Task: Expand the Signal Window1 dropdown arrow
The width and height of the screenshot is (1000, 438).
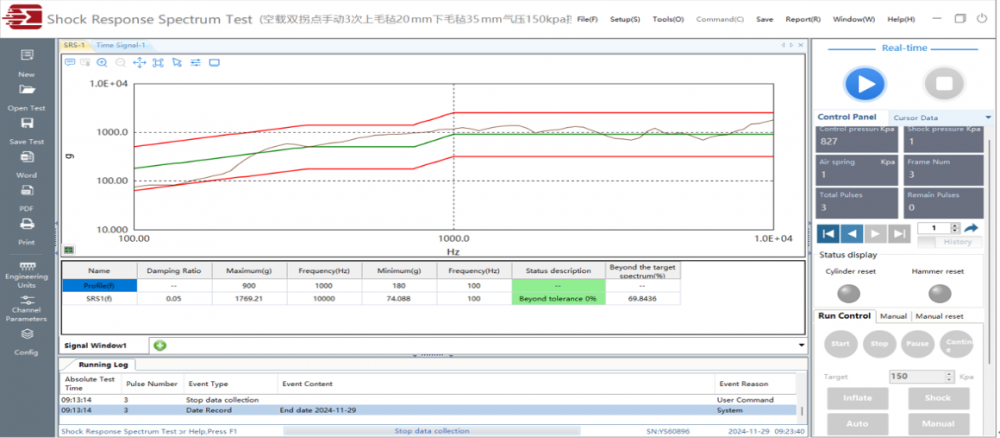Action: (802, 345)
